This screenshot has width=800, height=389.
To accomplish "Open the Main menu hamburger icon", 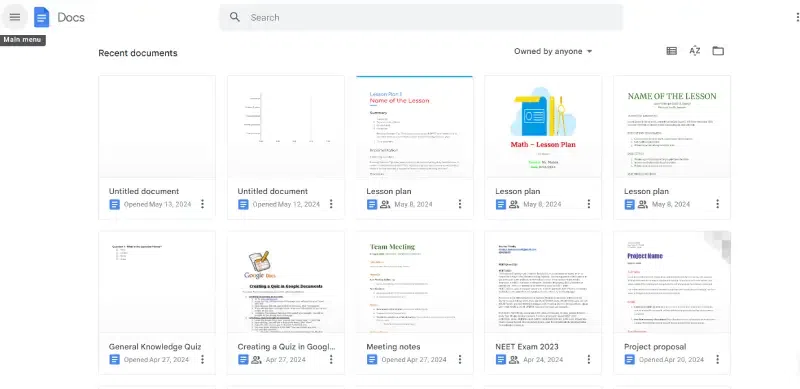I will pos(15,17).
